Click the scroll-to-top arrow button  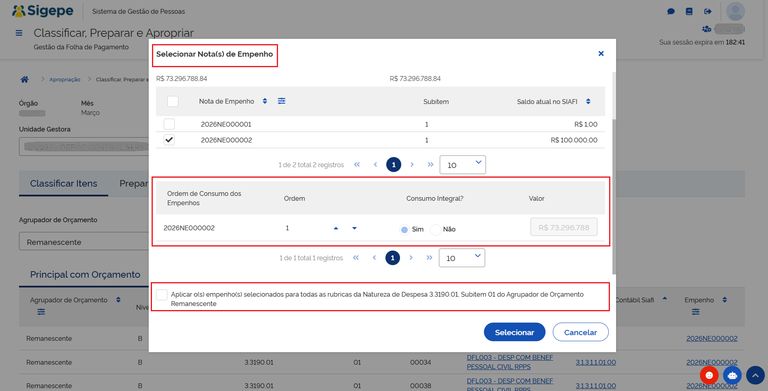click(755, 375)
